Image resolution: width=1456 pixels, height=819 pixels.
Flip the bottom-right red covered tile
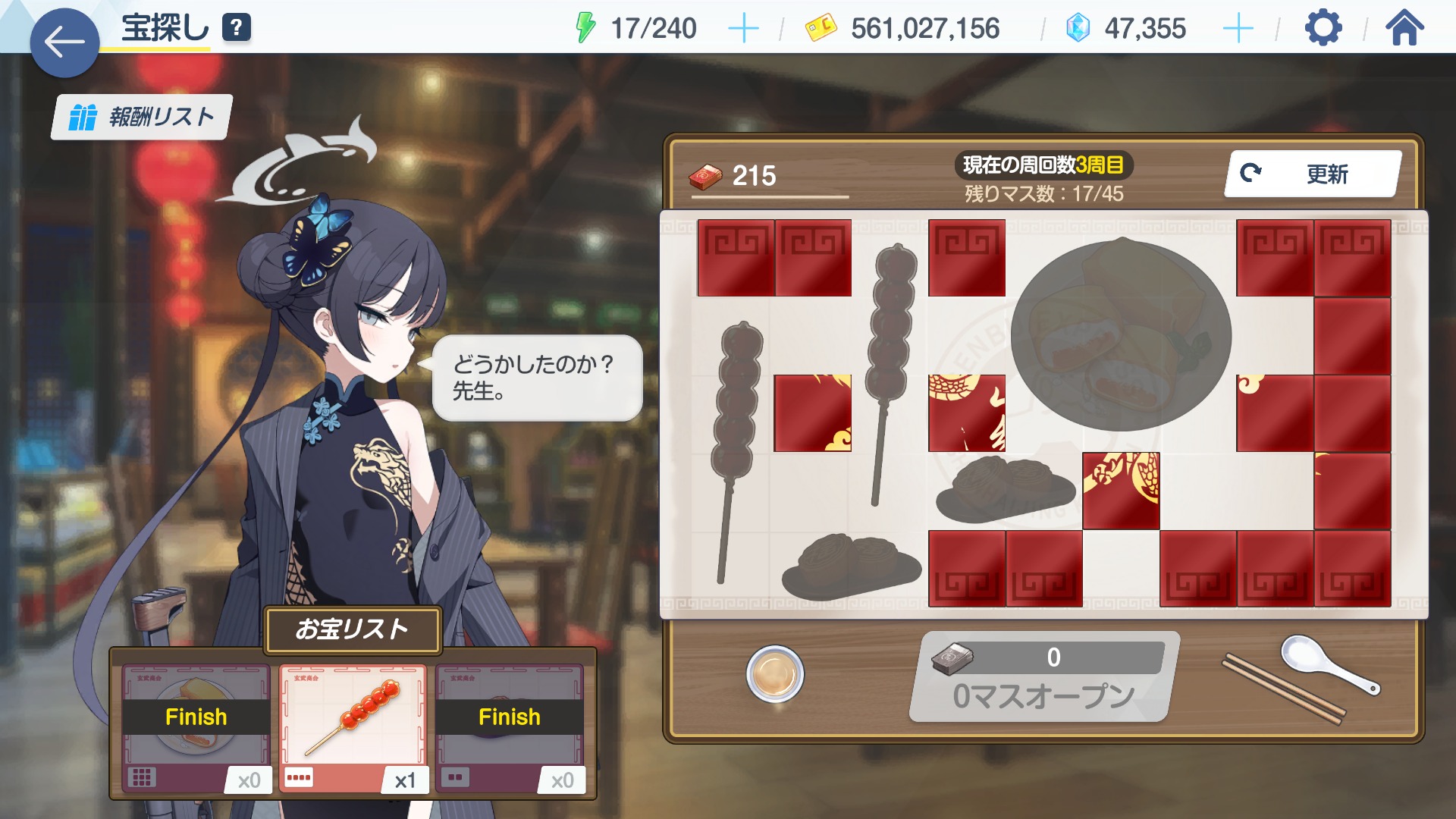[x=1352, y=569]
